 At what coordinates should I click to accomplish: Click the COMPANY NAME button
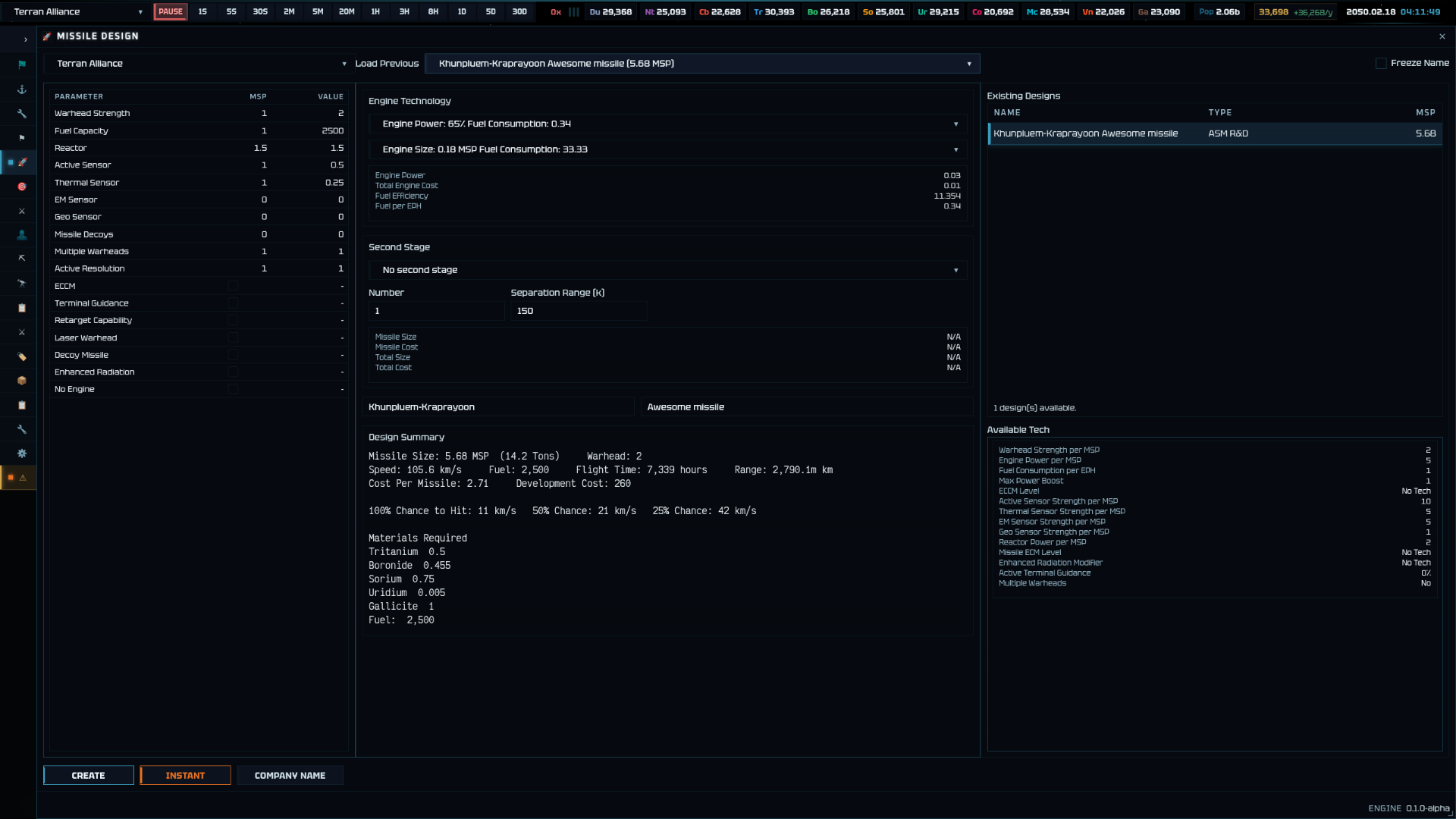pos(290,775)
